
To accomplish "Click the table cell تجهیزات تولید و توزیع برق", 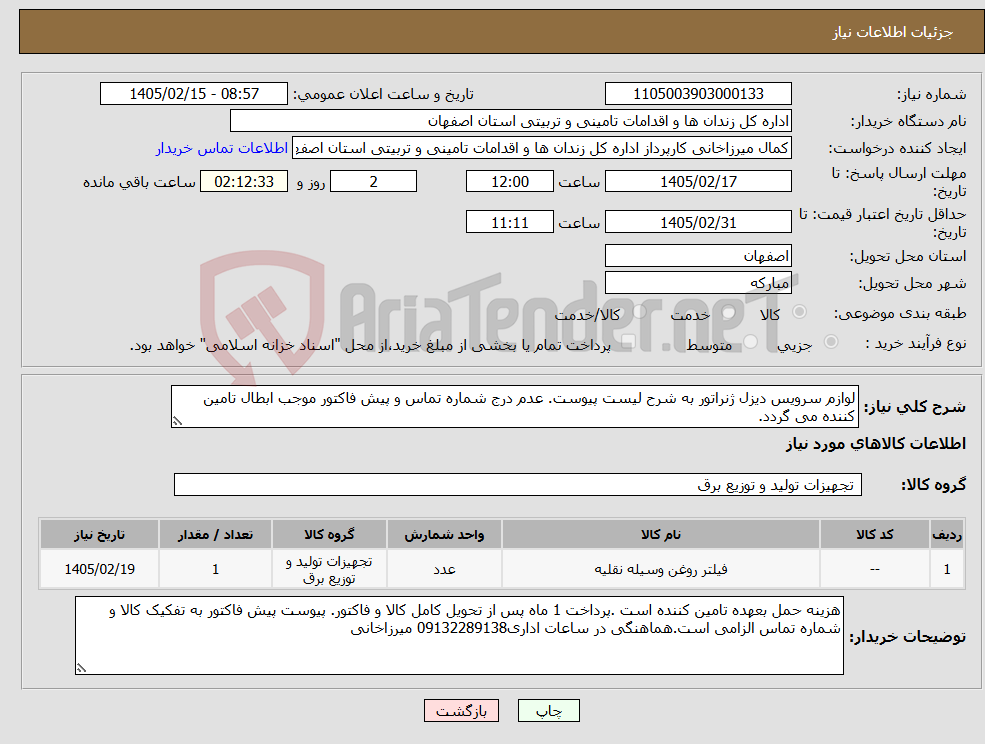I will tap(329, 569).
